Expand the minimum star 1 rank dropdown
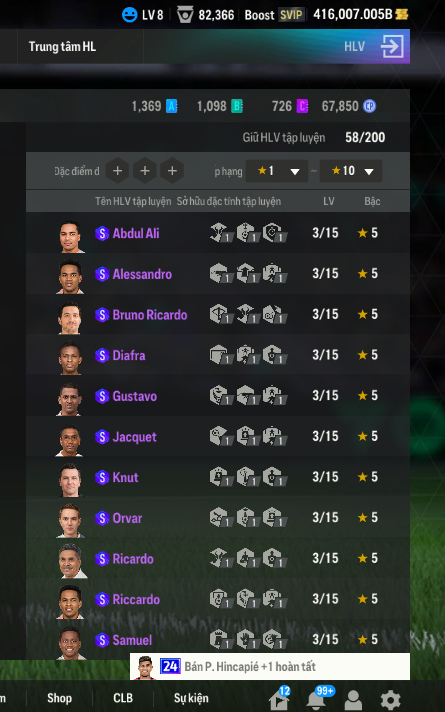 (x=277, y=171)
